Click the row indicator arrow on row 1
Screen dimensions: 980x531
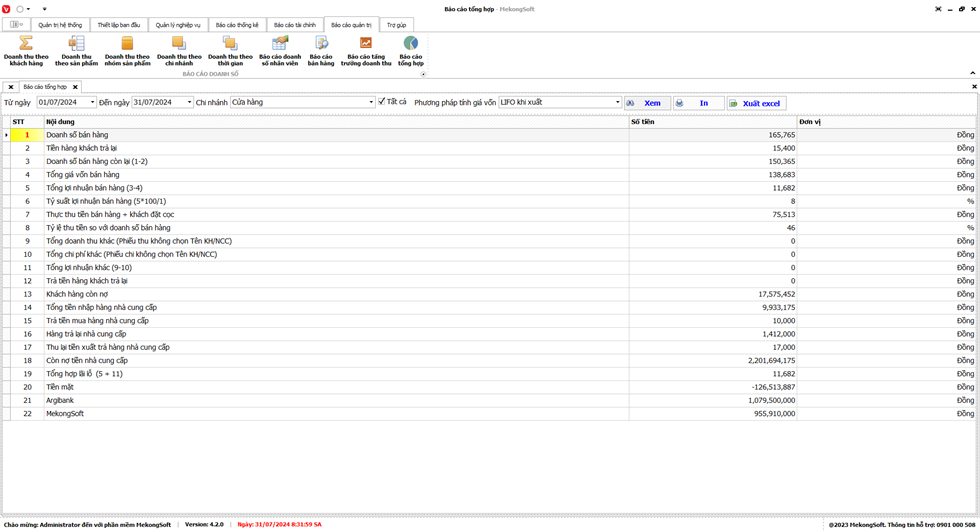point(6,135)
